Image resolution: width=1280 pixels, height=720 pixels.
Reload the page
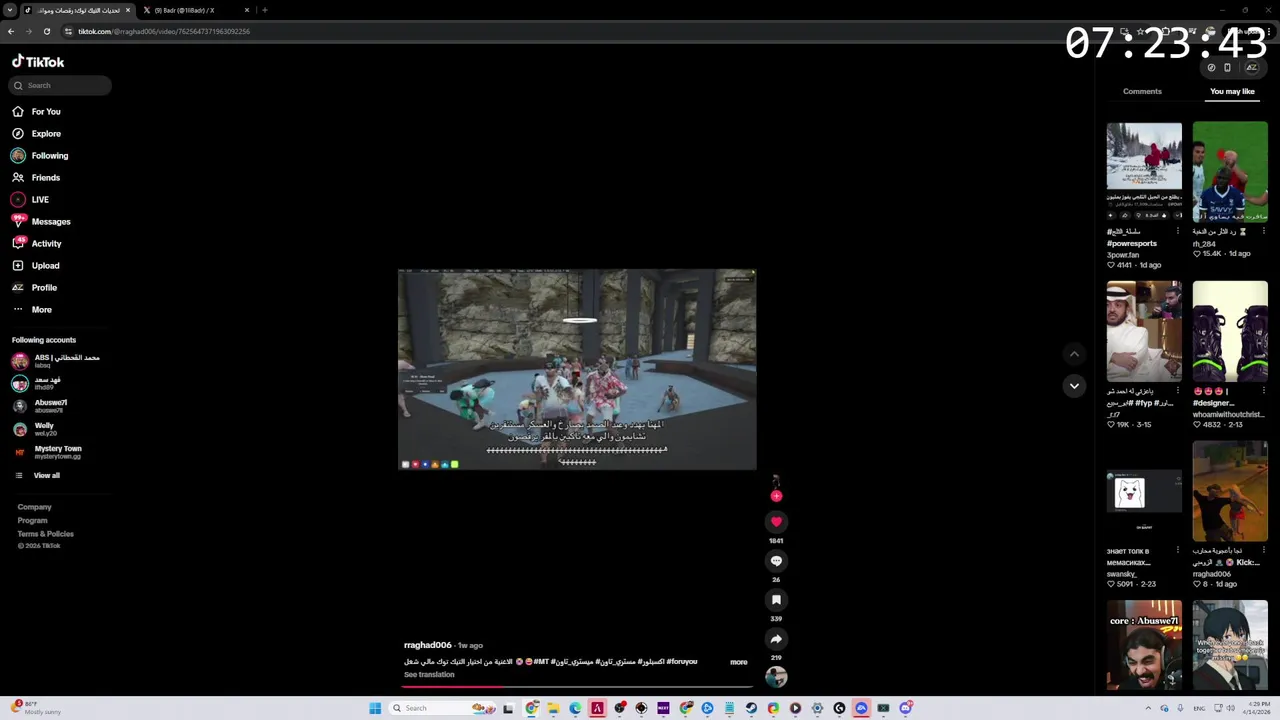click(x=46, y=31)
